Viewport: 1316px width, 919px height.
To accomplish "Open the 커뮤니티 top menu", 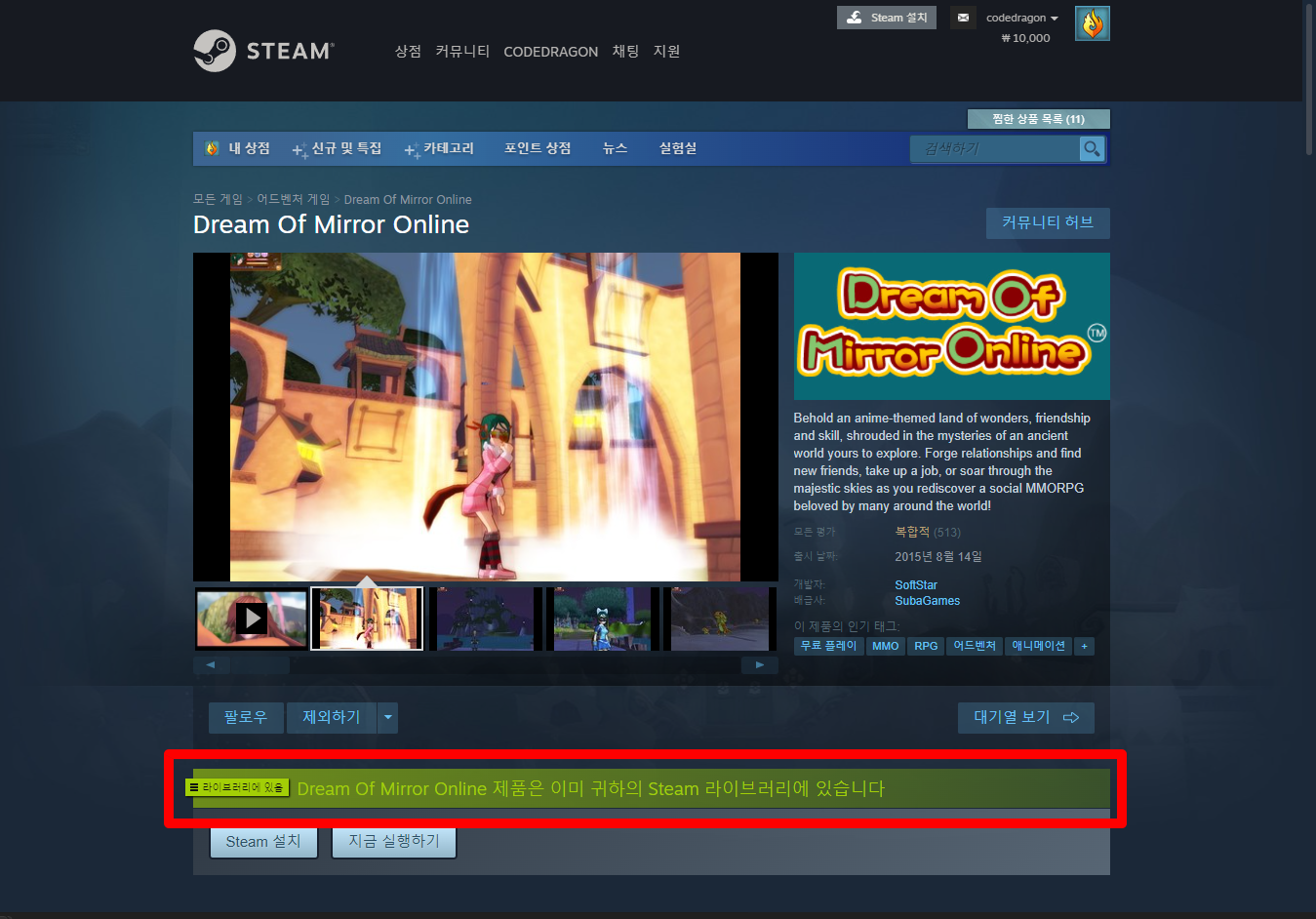I will pos(462,52).
